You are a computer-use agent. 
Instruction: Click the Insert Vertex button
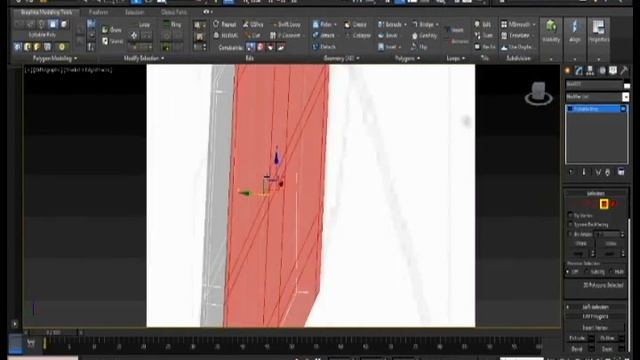point(595,327)
